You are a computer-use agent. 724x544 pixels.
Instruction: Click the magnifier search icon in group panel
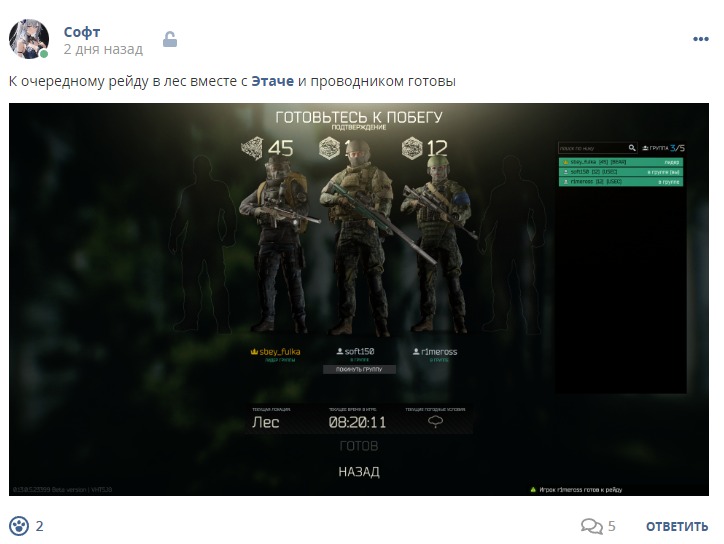click(632, 148)
